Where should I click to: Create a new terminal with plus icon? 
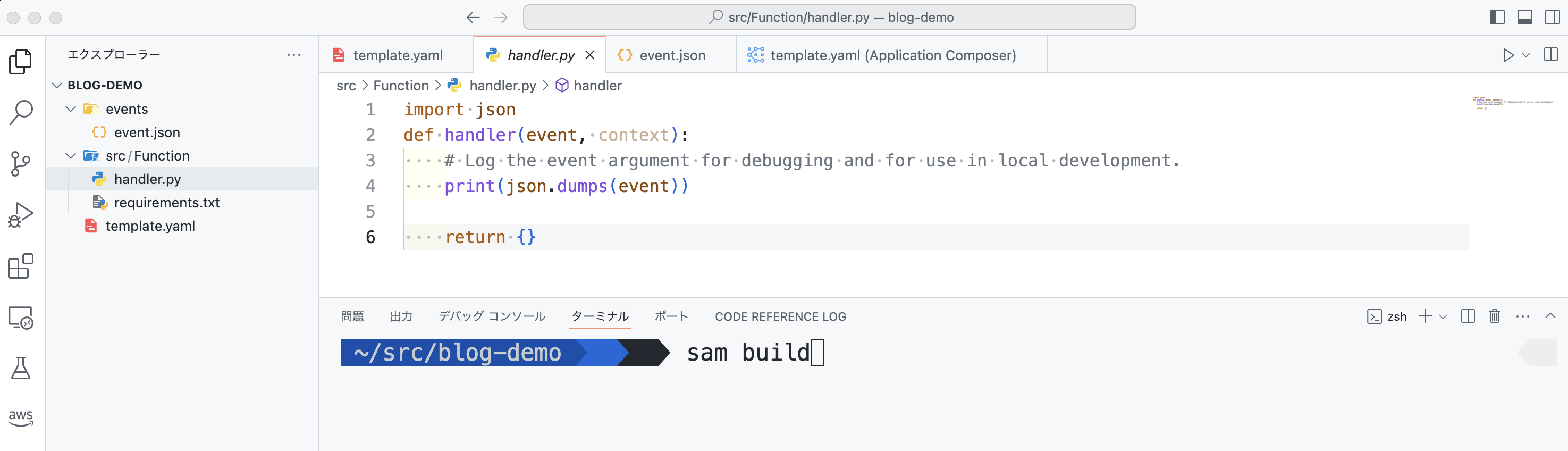1425,316
